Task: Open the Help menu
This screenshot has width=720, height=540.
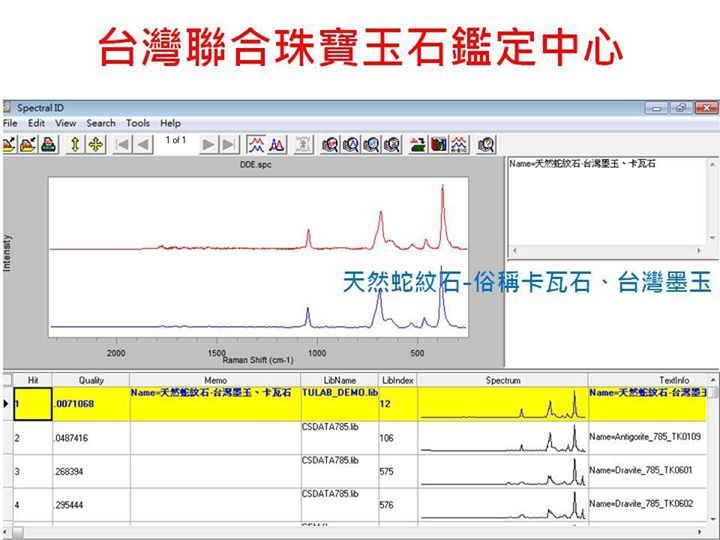Action: (x=170, y=123)
